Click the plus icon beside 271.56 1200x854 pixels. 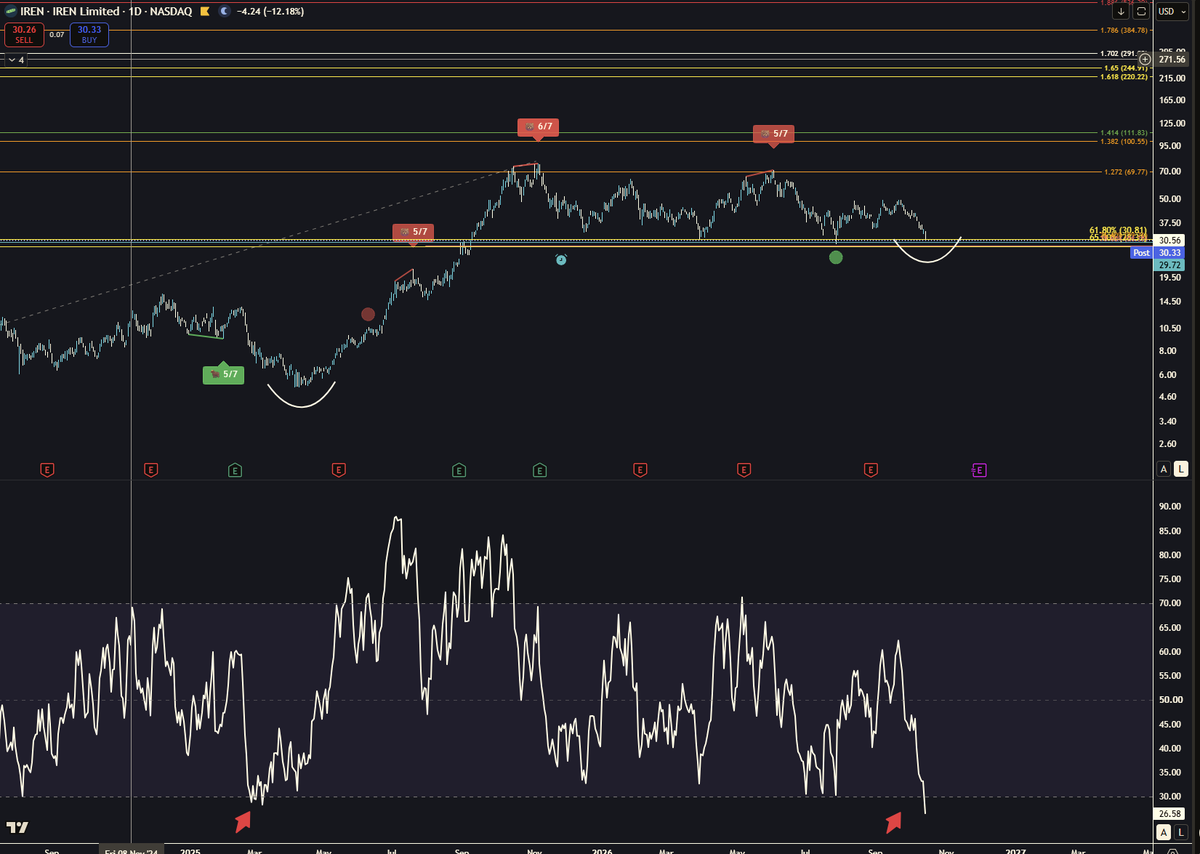(x=1145, y=60)
